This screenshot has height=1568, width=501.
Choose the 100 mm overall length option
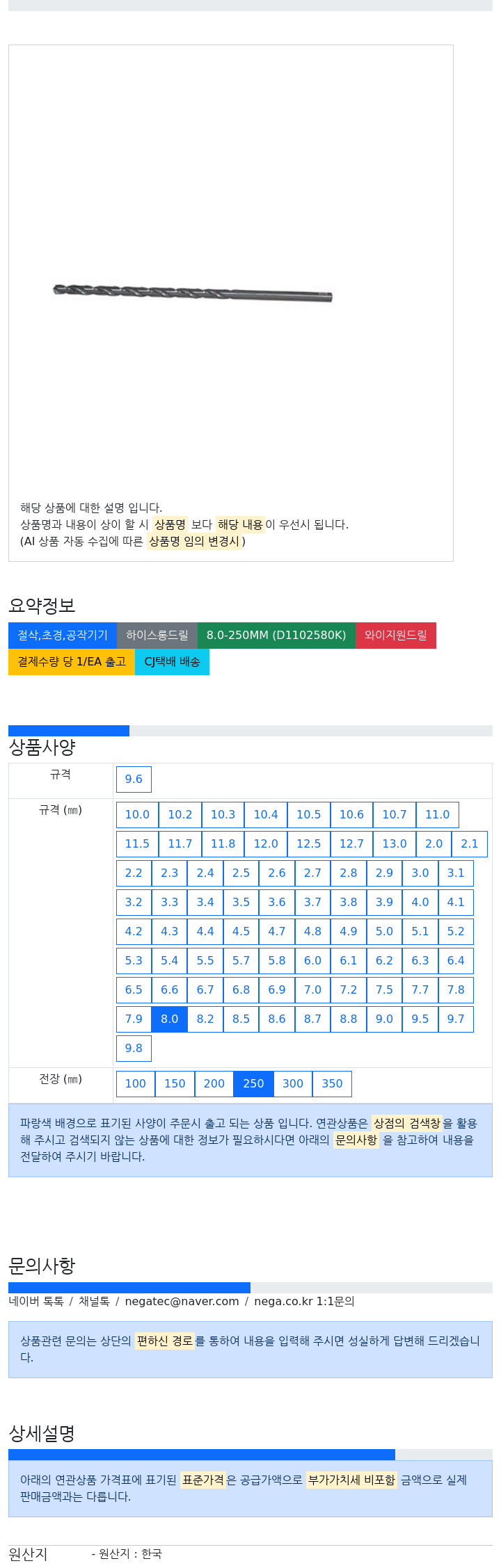[136, 1084]
